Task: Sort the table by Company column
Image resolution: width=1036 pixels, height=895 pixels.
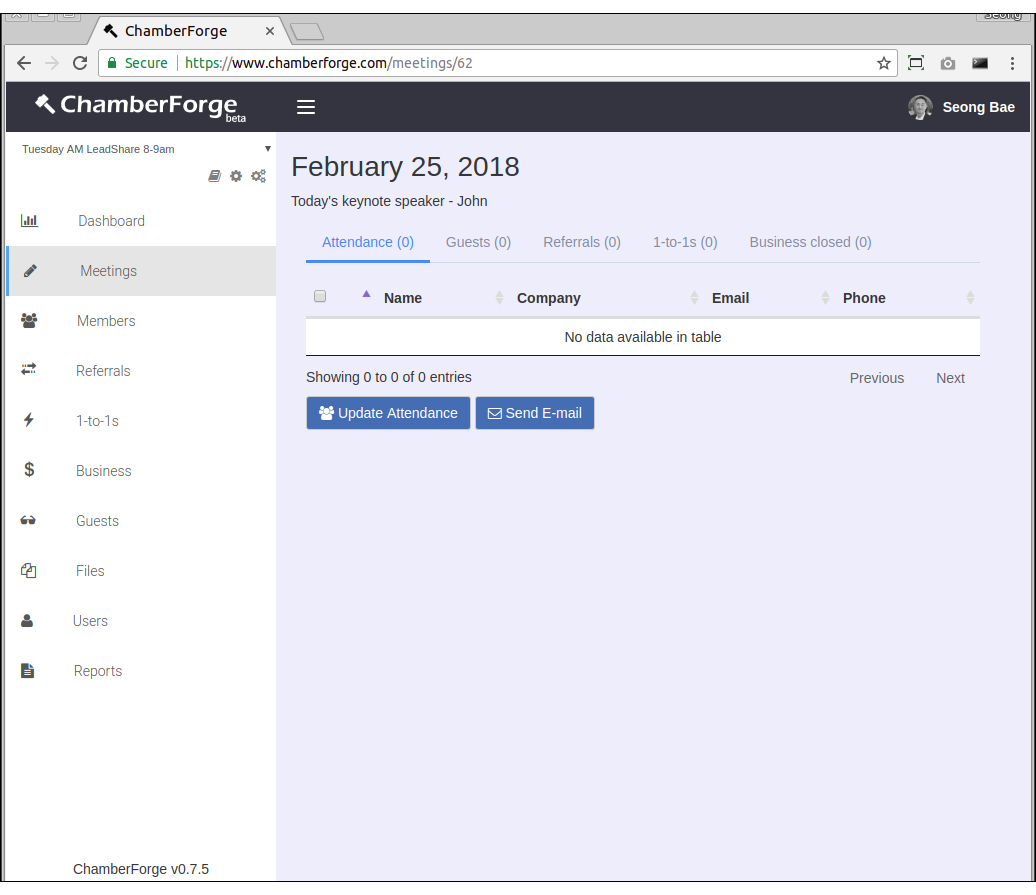Action: 548,298
